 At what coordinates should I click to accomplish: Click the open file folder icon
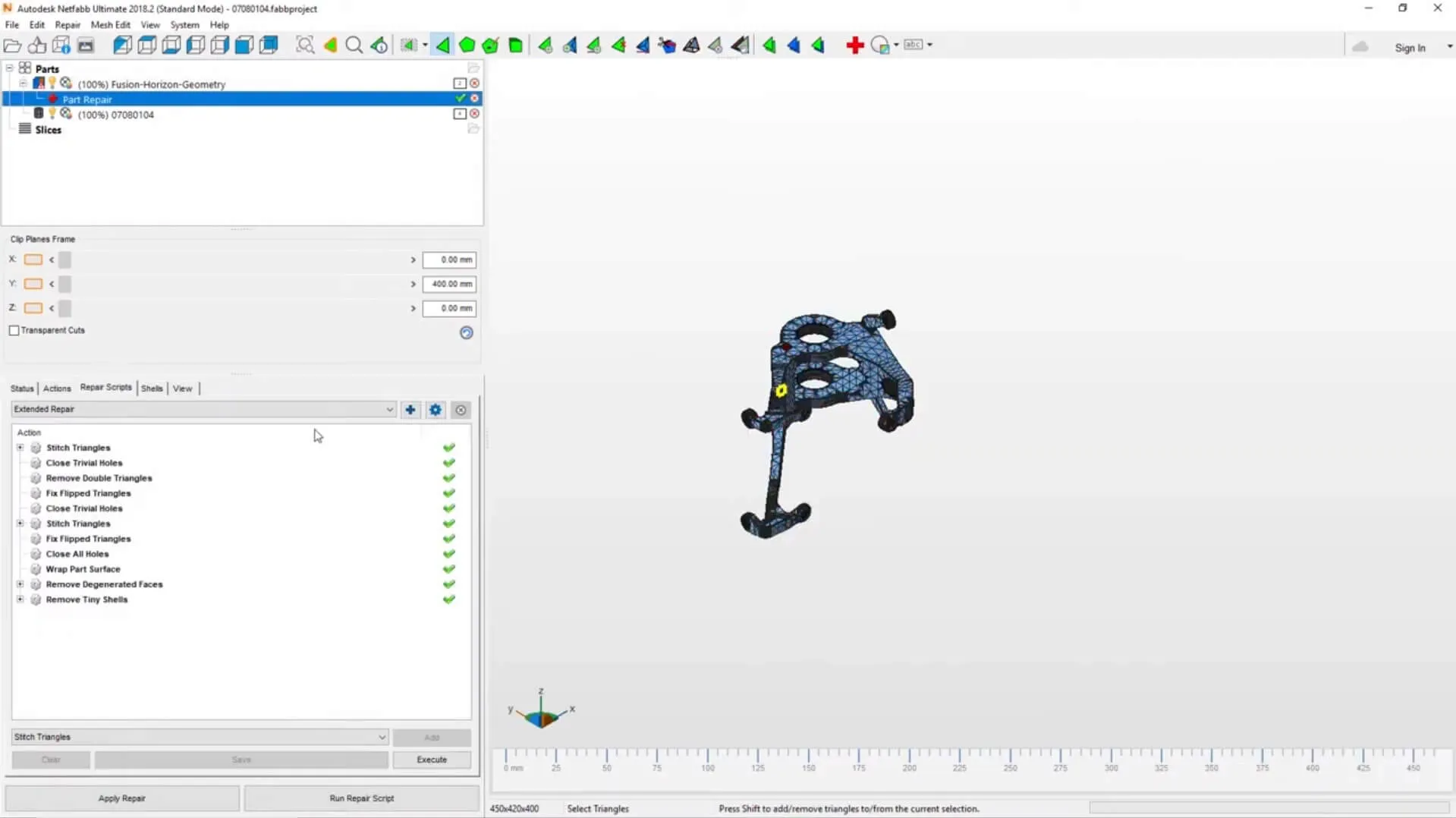coord(13,46)
